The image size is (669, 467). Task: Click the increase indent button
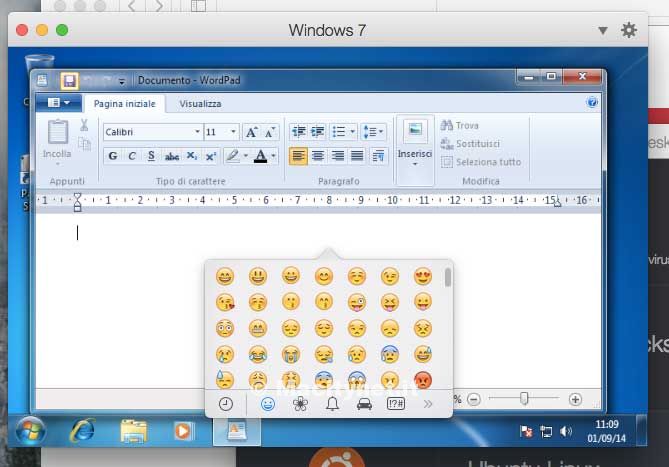(x=317, y=132)
